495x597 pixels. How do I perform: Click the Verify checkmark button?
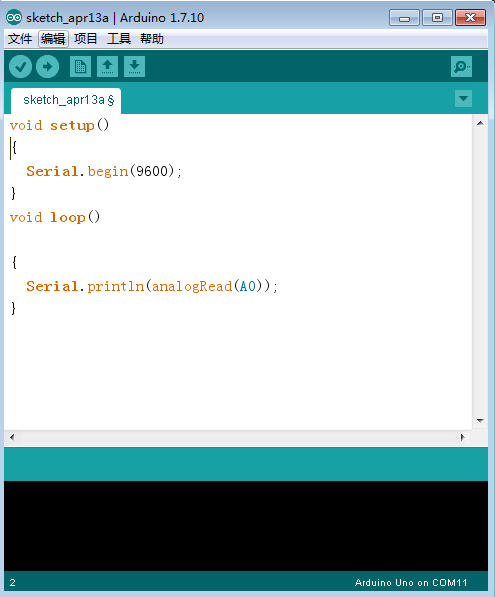(x=21, y=67)
